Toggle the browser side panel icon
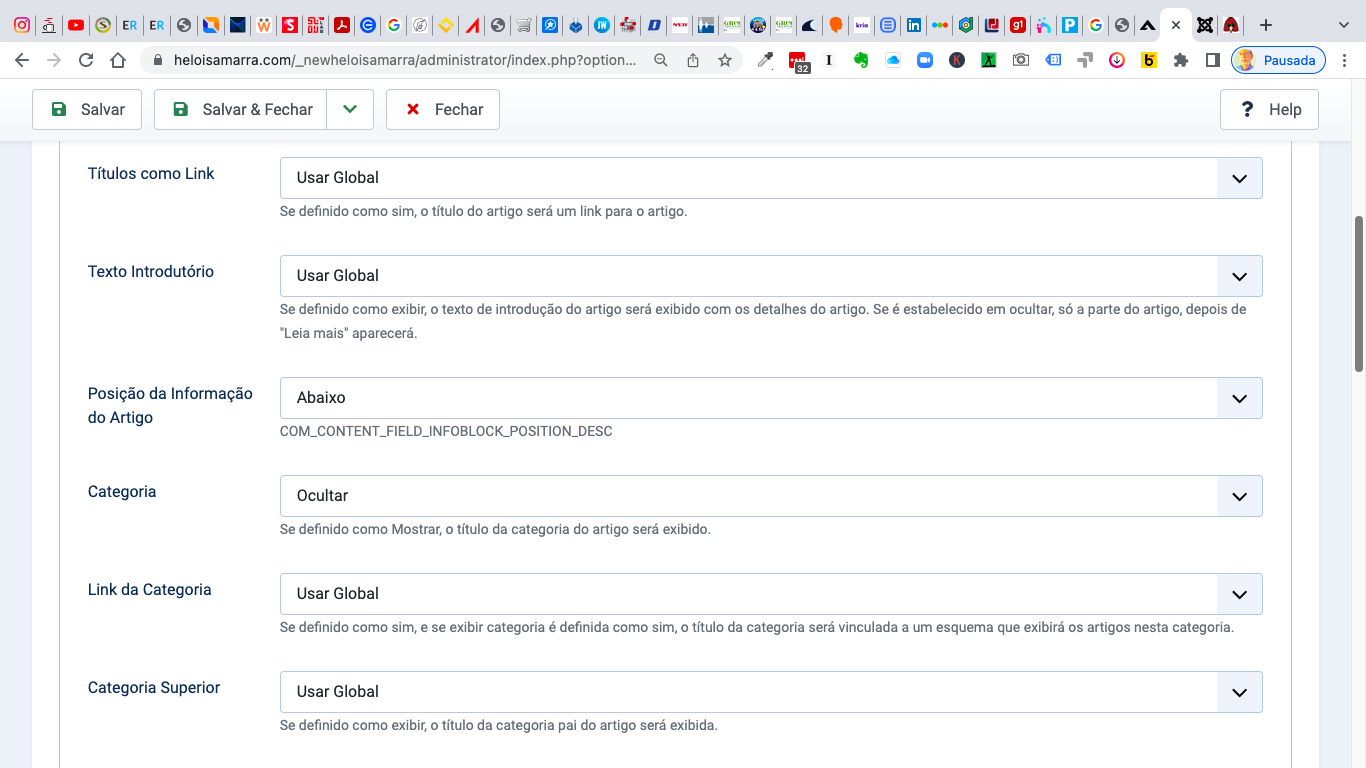 click(x=1213, y=60)
